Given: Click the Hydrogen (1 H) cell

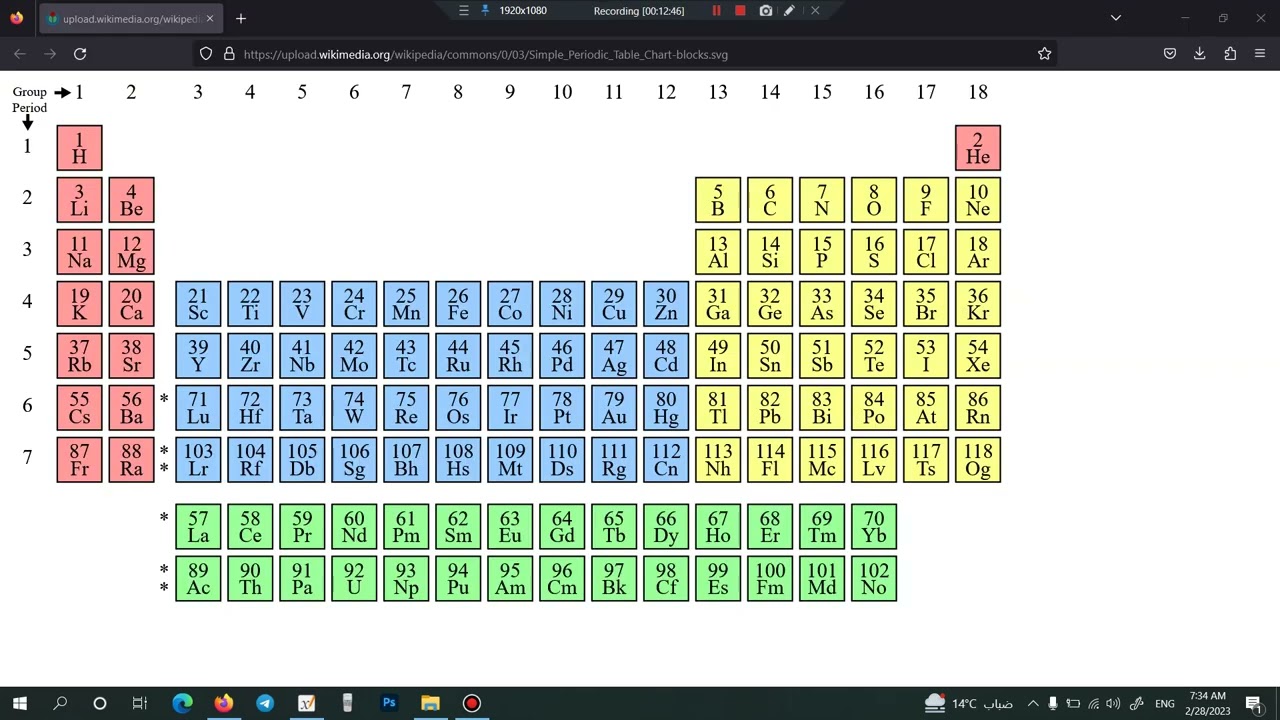Looking at the screenshot, I should pos(79,148).
